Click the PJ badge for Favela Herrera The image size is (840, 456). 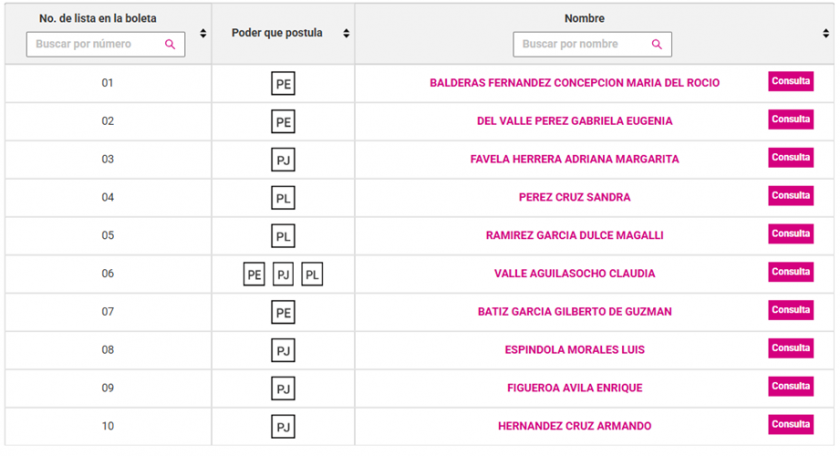click(283, 159)
